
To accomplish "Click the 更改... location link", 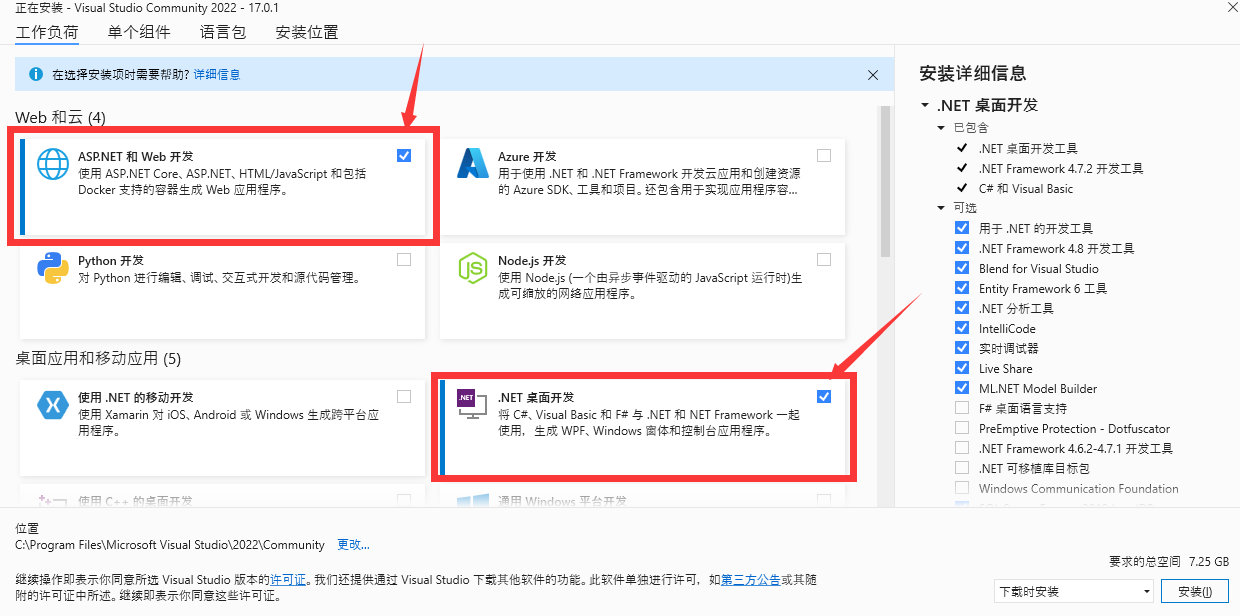I will pos(353,545).
